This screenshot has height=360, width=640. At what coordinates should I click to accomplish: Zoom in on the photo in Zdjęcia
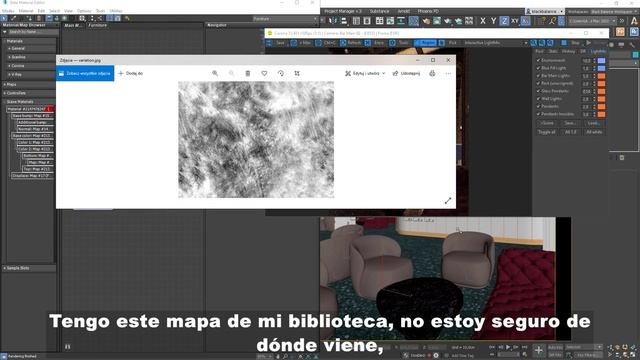pyautogui.click(x=215, y=73)
